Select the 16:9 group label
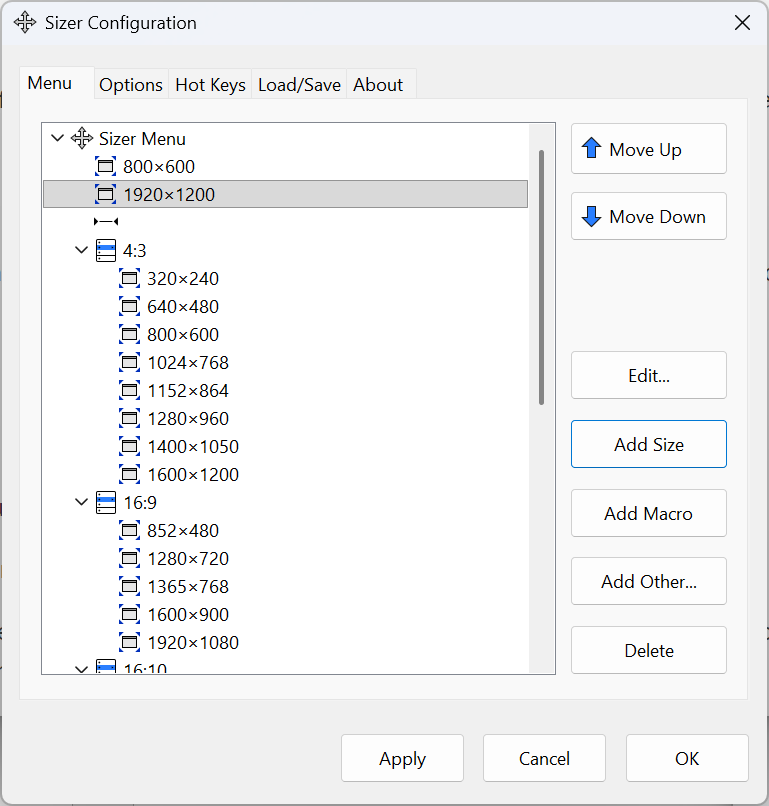Viewport: 769px width, 806px height. [140, 502]
